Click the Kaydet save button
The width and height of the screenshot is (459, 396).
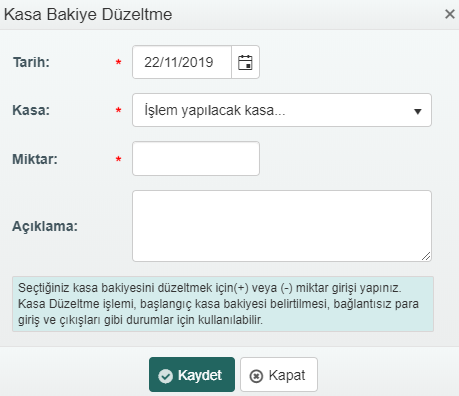point(192,375)
